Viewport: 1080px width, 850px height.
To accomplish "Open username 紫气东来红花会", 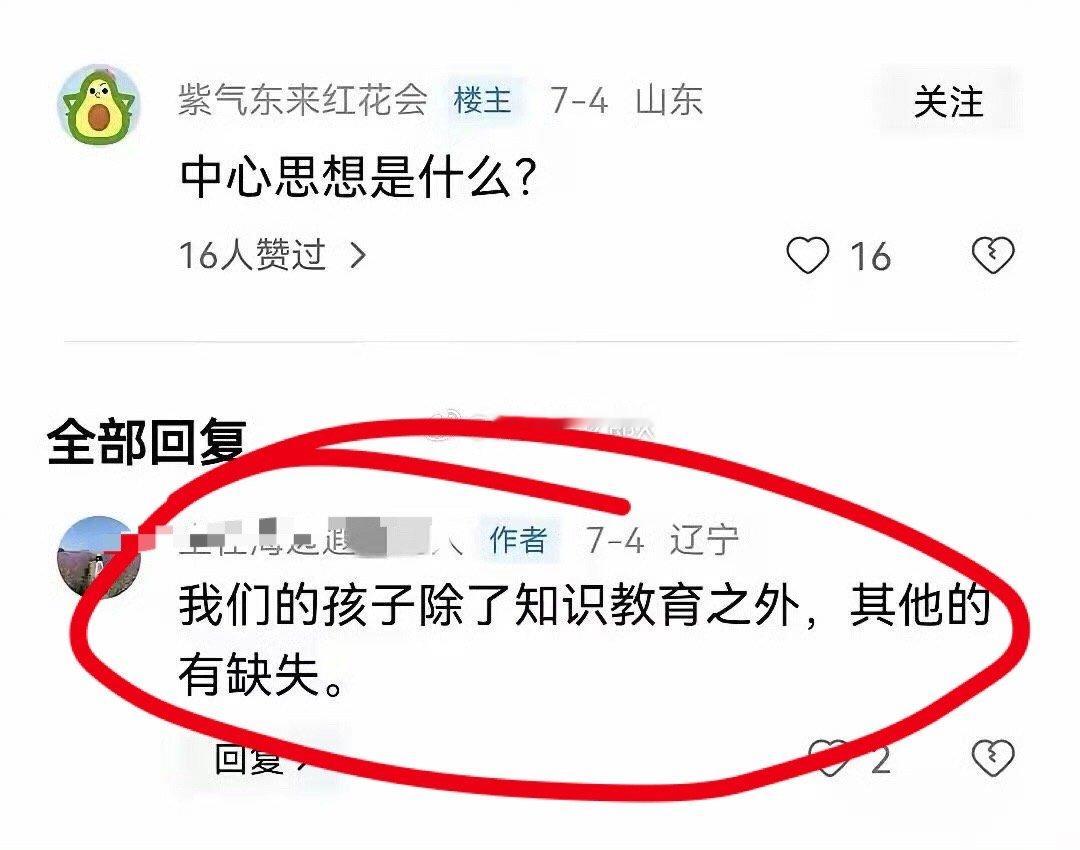I will 303,100.
